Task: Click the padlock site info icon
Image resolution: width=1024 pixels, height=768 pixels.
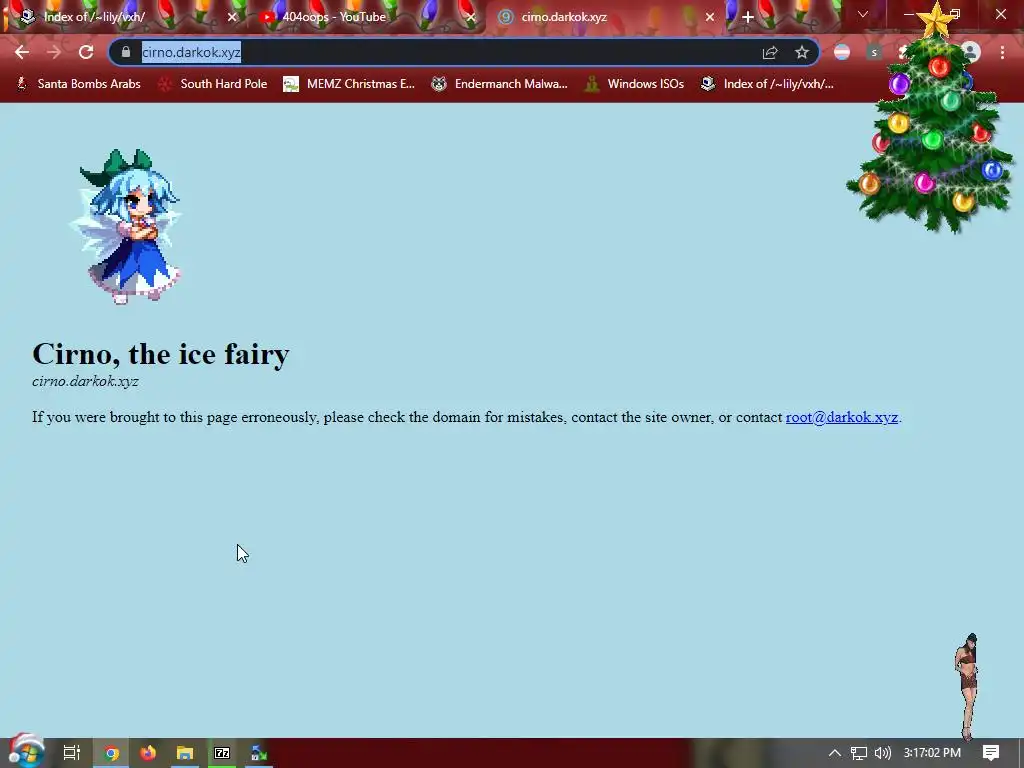Action: click(126, 52)
